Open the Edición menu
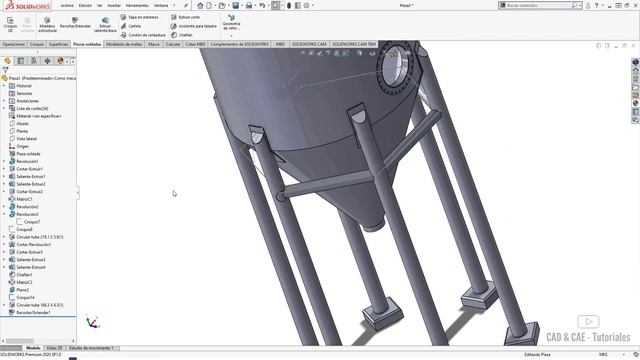Viewport: 640px width, 360px height. (x=85, y=6)
